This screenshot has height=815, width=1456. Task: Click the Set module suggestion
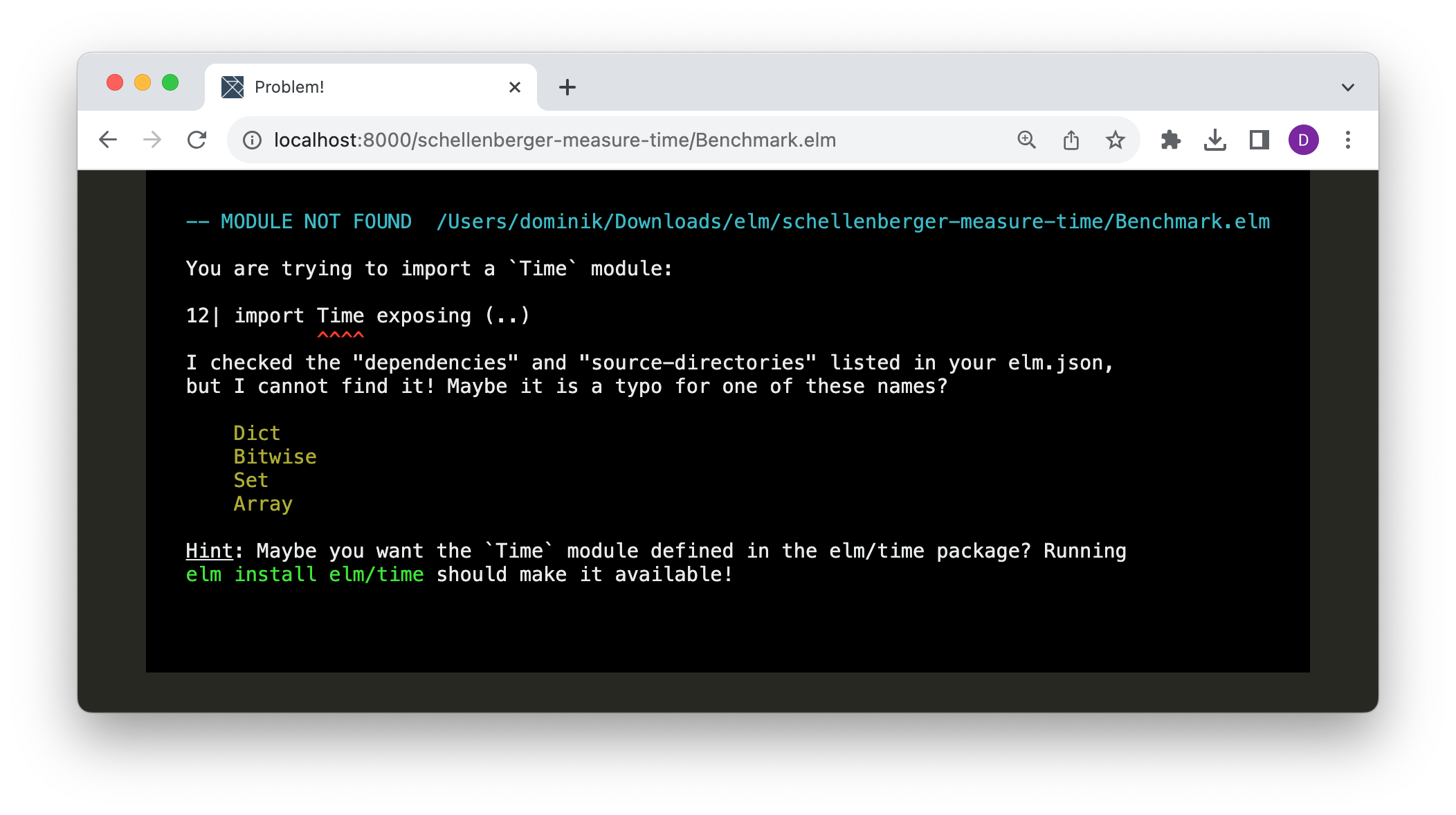251,480
